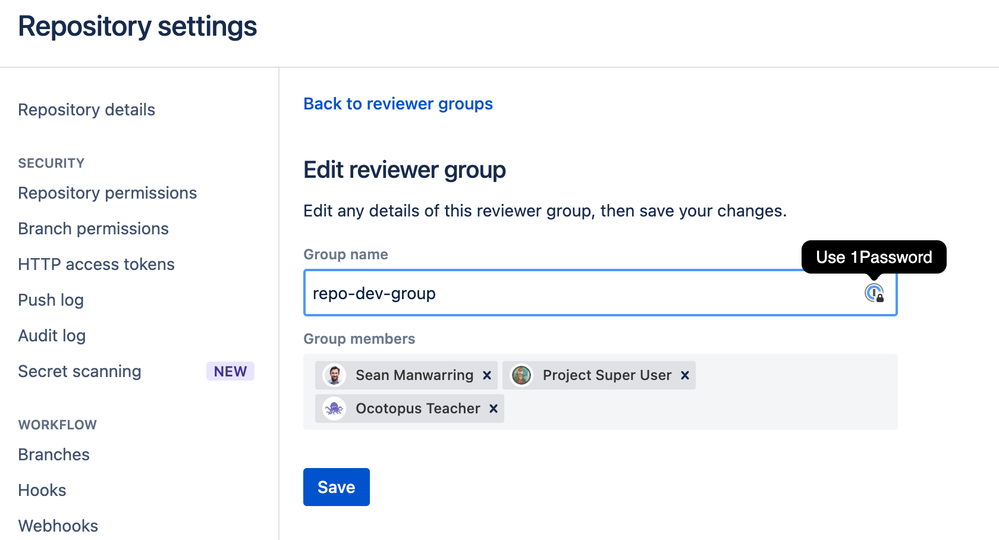Click Project Super User's avatar

click(x=522, y=376)
